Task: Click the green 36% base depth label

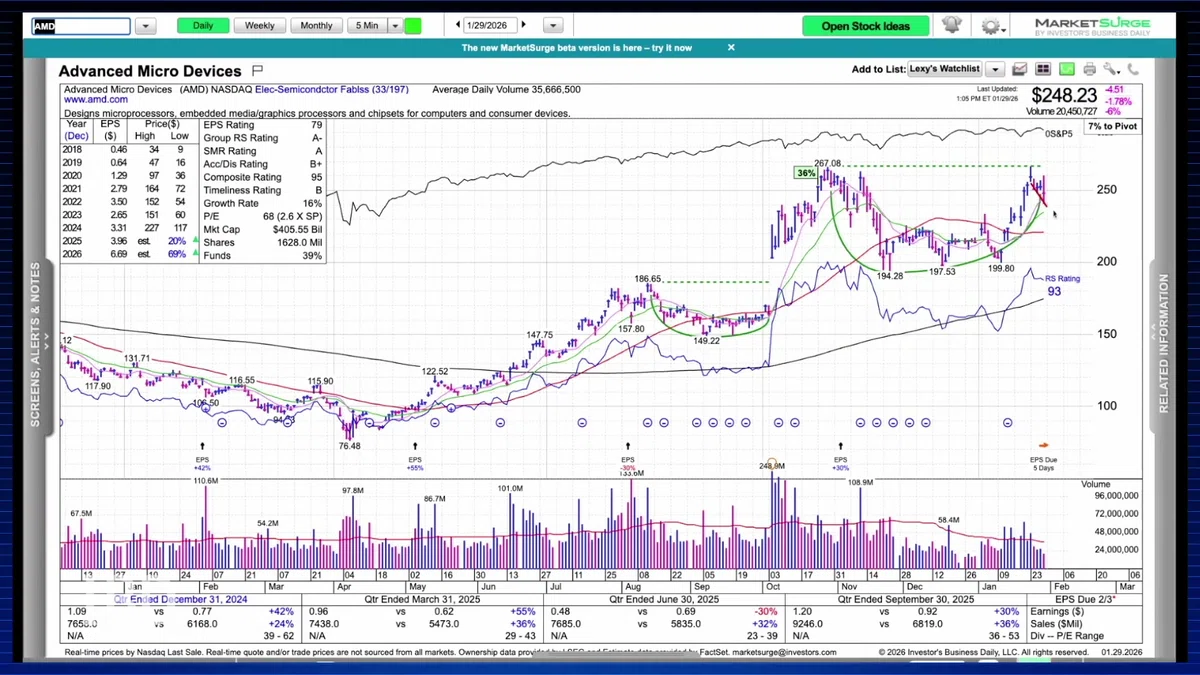Action: (805, 173)
